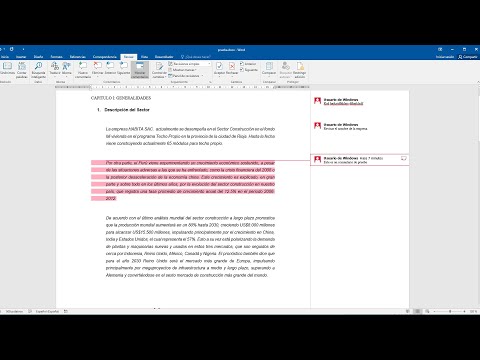
Task: Open ribbon display options icon
Action: pyautogui.click(x=440, y=49)
